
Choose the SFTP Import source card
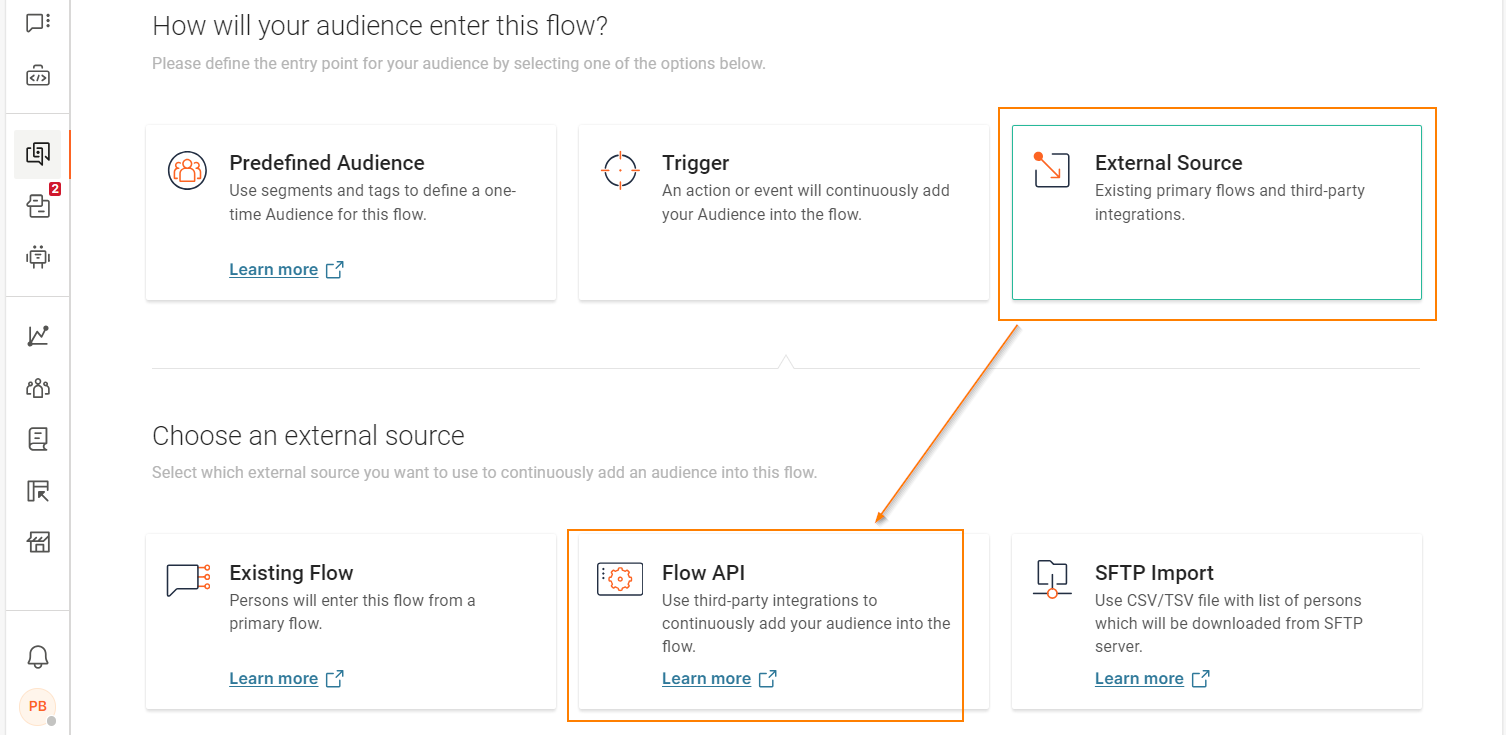pyautogui.click(x=1216, y=621)
